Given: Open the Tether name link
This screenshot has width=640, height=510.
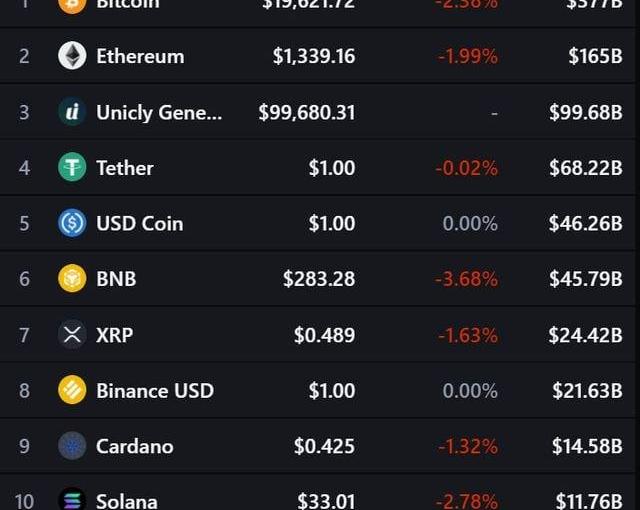Looking at the screenshot, I should pyautogui.click(x=125, y=168).
